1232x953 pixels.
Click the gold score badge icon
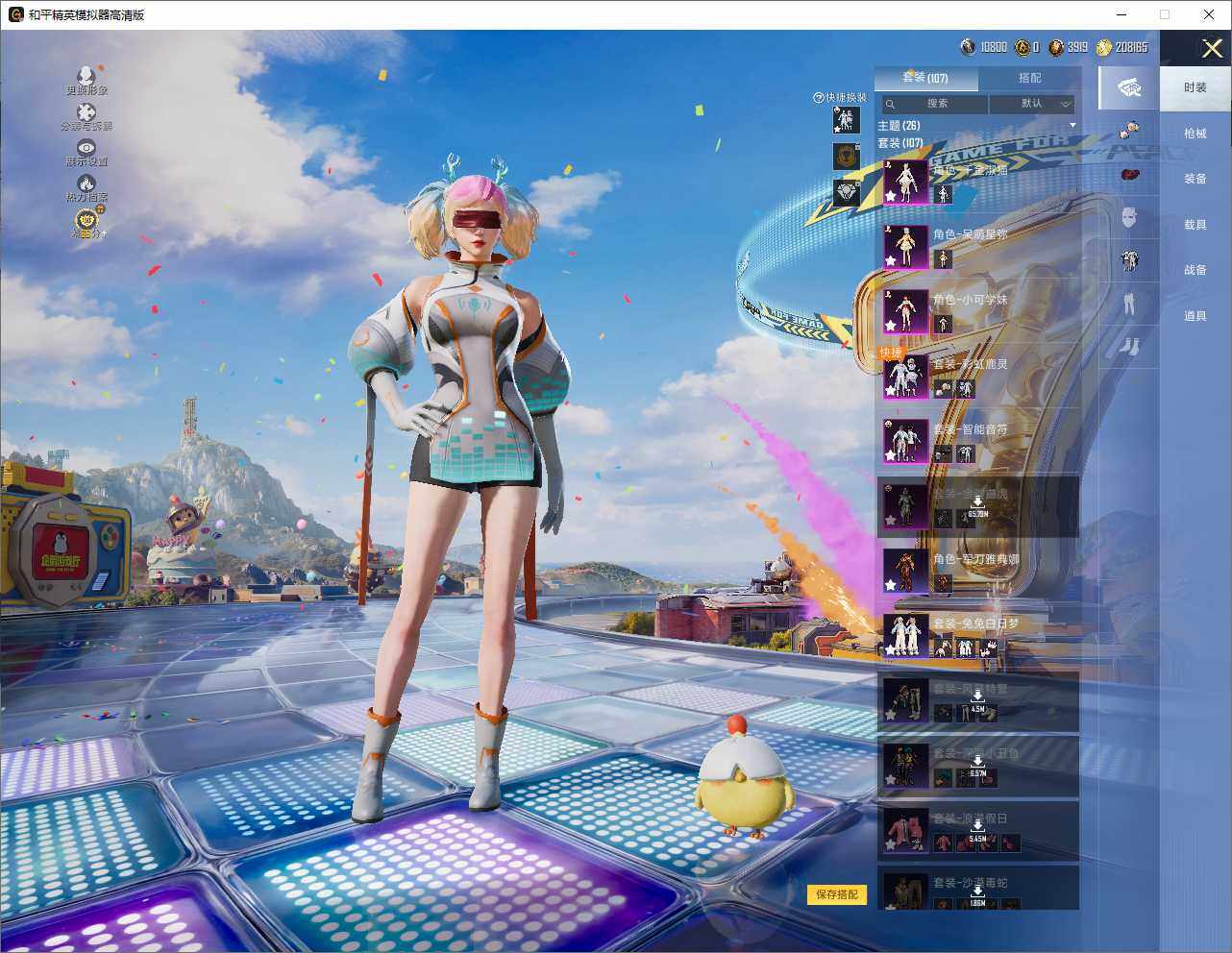[87, 222]
